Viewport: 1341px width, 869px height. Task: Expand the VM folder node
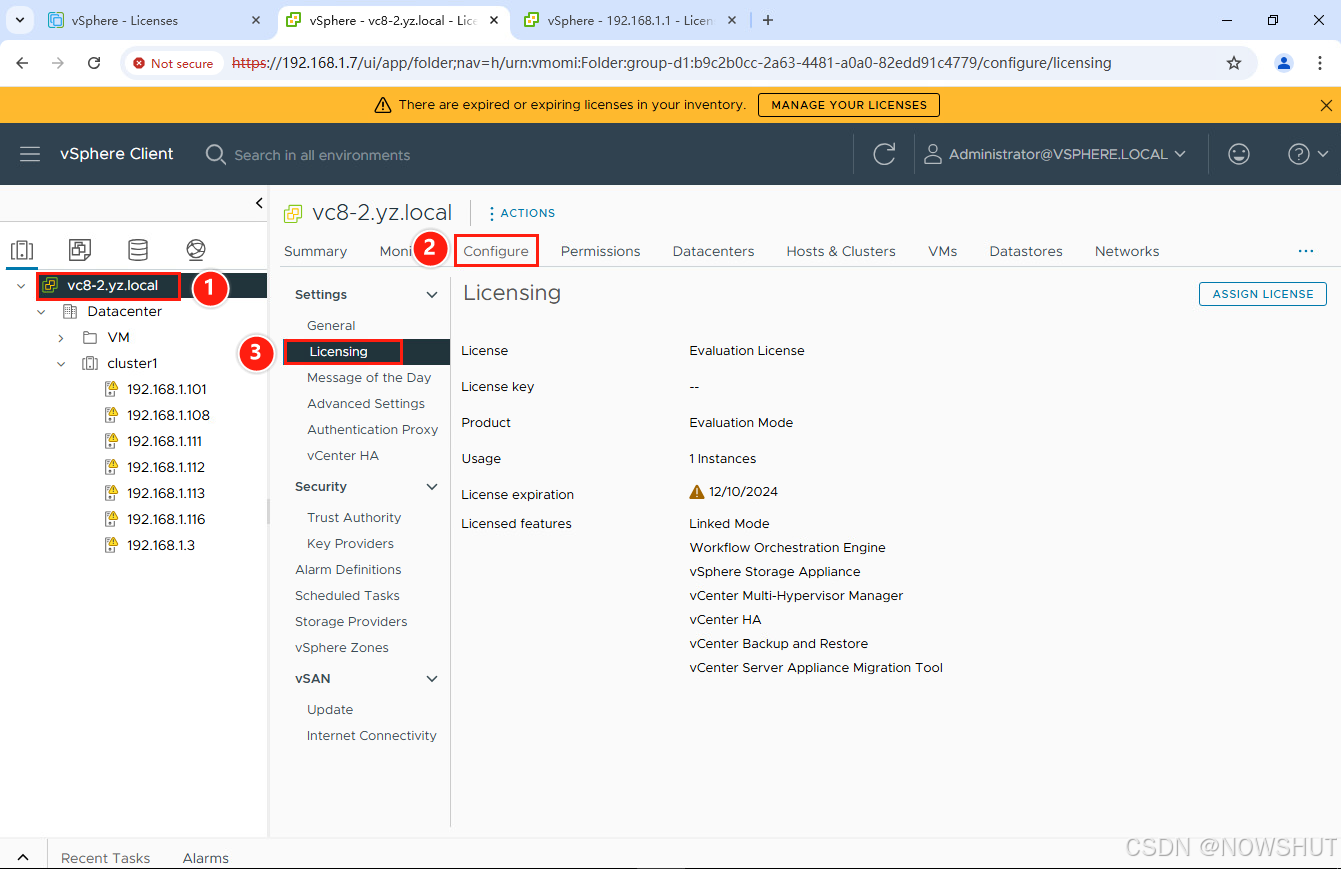[x=61, y=338]
